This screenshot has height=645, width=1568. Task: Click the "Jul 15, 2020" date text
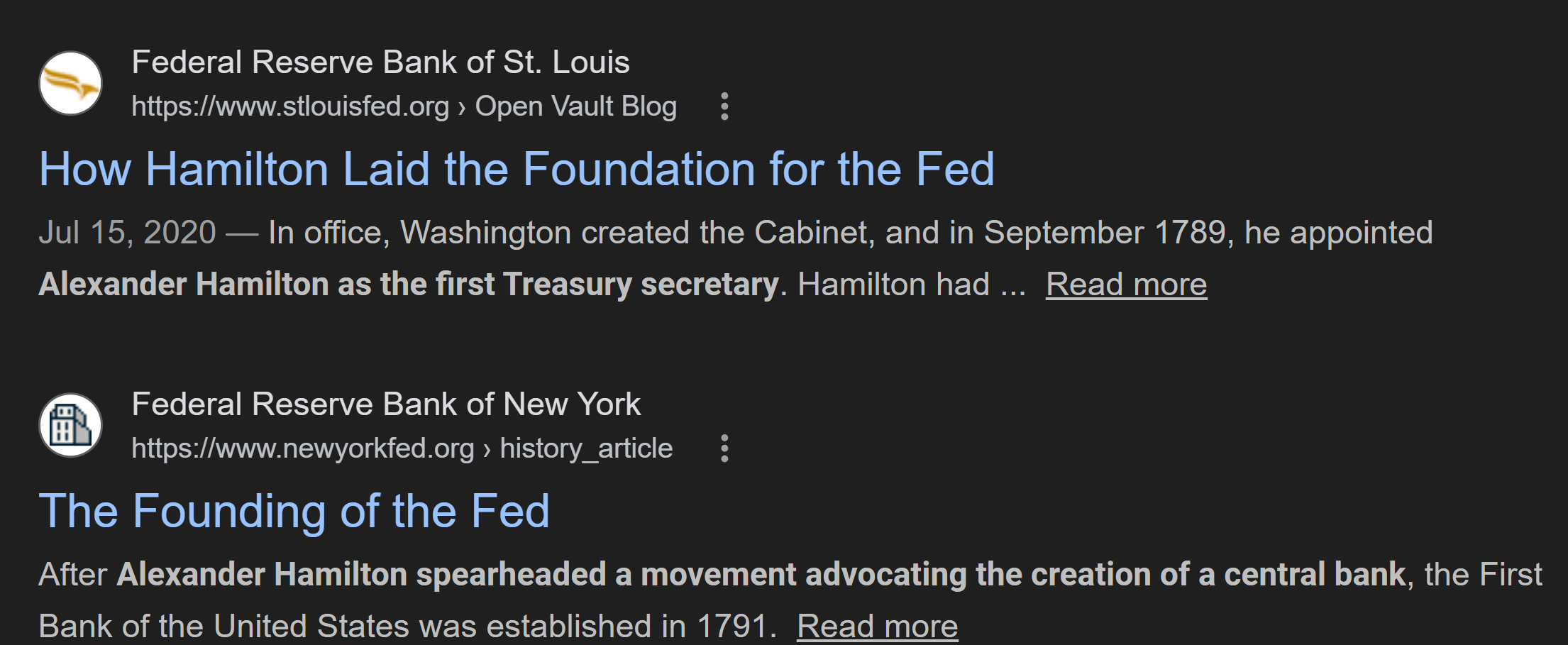[x=127, y=233]
